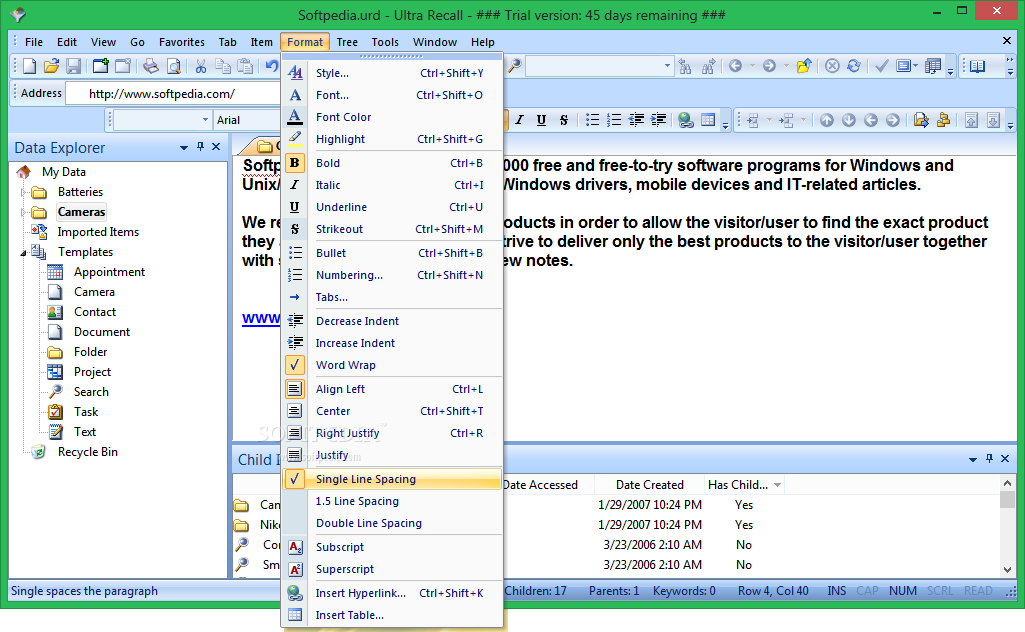This screenshot has height=632, width=1025.
Task: Click the Undo arrow icon
Action: tap(272, 66)
